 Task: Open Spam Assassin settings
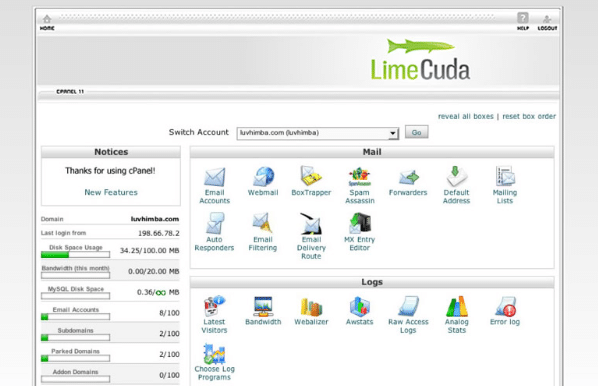click(360, 177)
